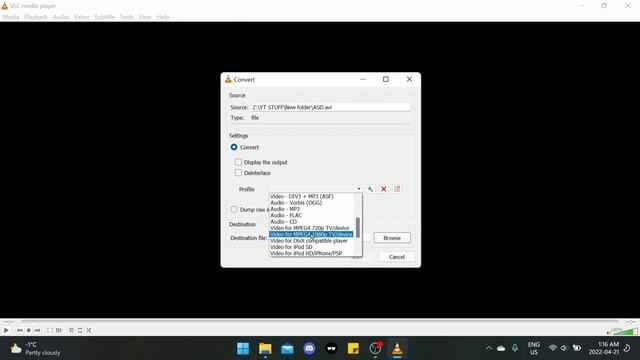This screenshot has width=640, height=360.
Task: Click the Source path input field
Action: 331,107
